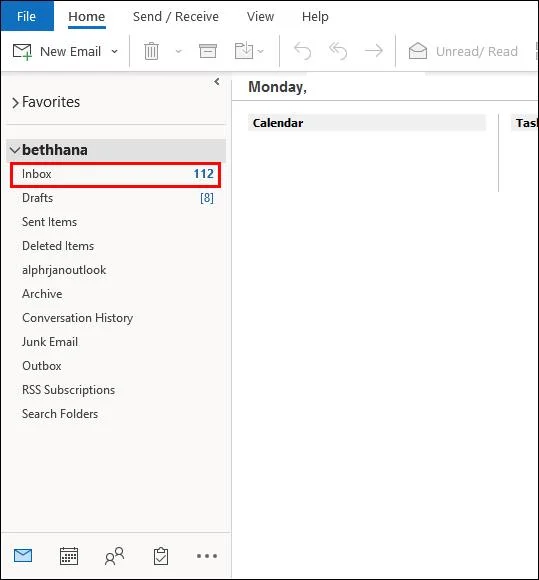Click the Reply arrow icon
The width and height of the screenshot is (539, 580).
[302, 51]
